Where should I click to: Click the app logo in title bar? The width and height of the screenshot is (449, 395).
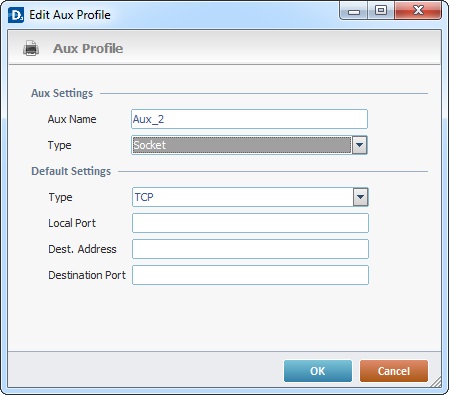click(x=16, y=15)
